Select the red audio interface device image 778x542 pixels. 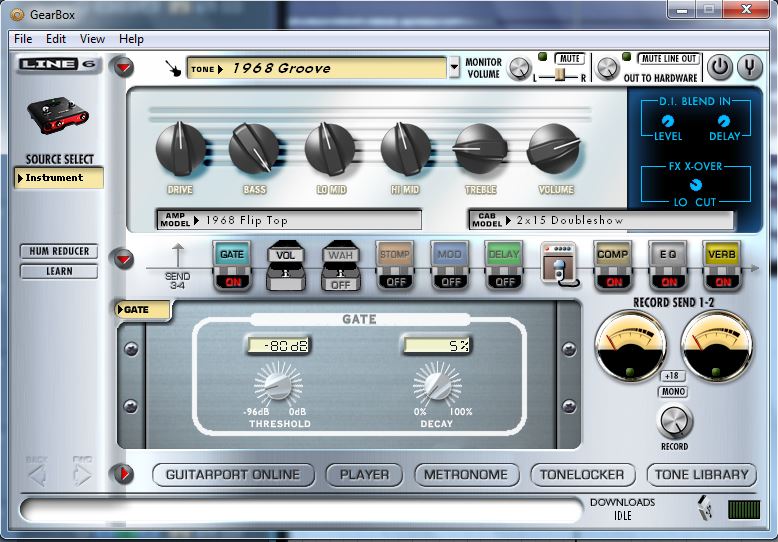tap(58, 115)
